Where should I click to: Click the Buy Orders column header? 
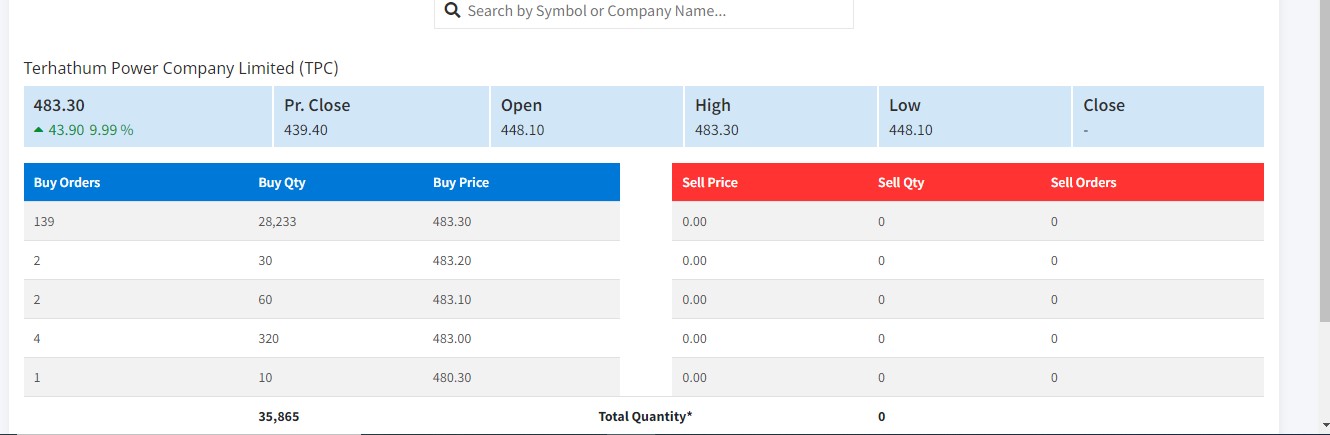[x=67, y=183]
